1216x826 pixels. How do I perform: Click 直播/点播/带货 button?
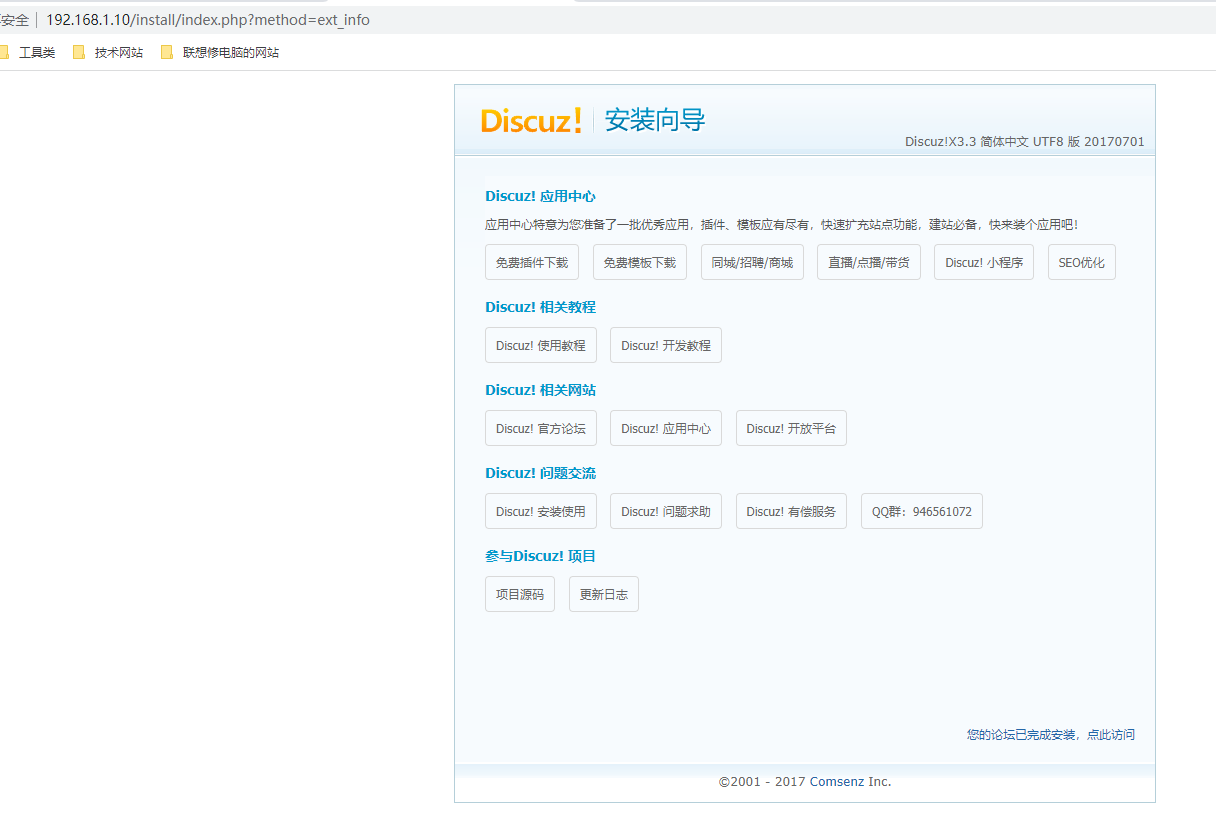[x=869, y=263]
